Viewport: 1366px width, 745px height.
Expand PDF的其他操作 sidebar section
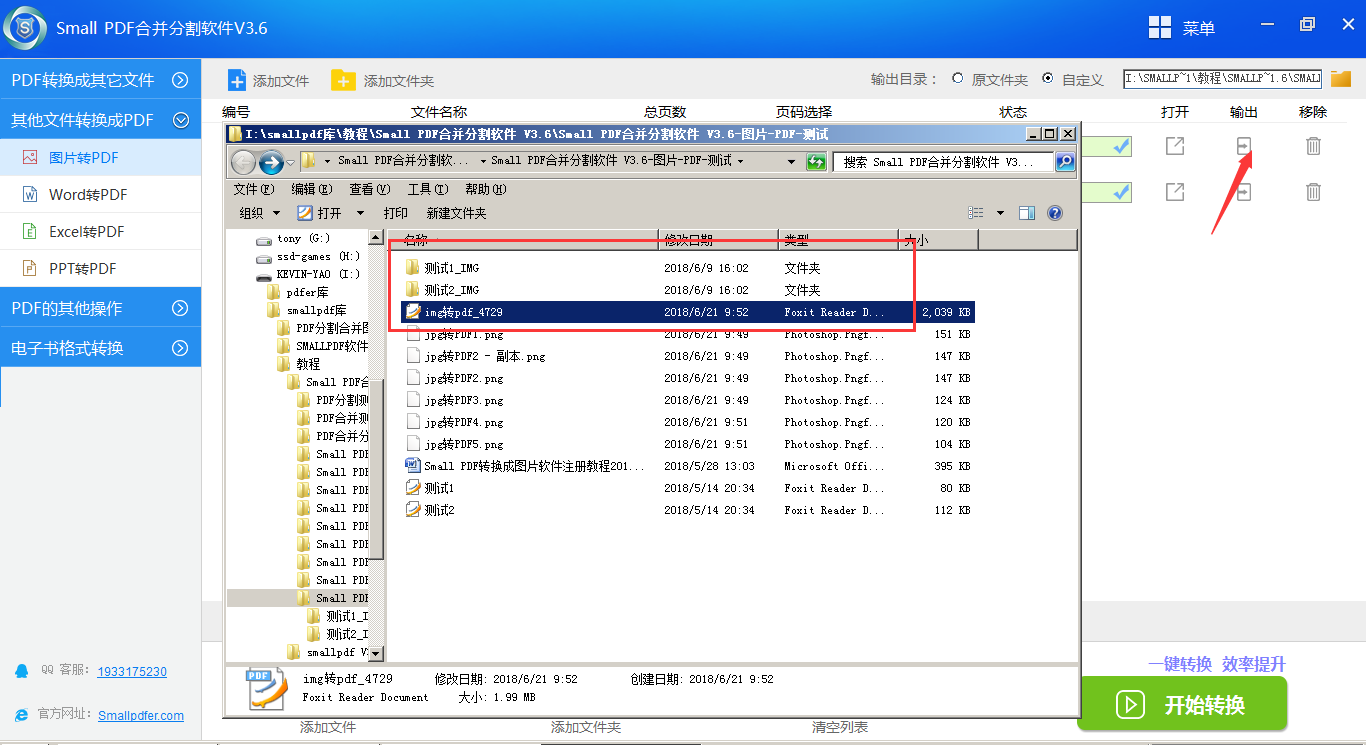[100, 308]
